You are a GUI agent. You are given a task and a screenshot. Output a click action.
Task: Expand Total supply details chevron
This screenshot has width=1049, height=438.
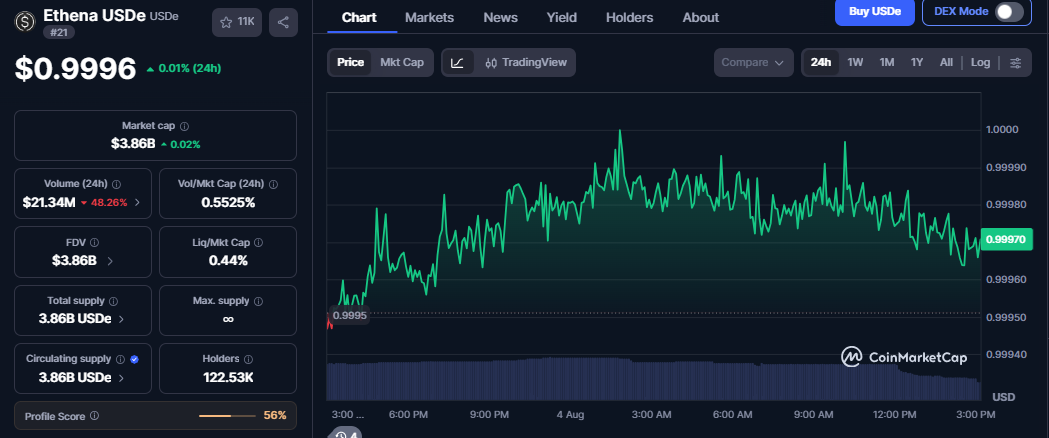(121, 319)
